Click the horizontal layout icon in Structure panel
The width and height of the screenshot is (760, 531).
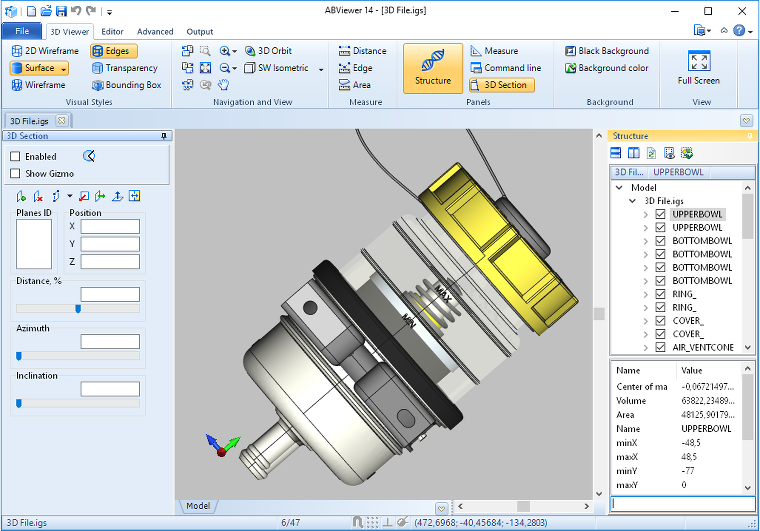point(616,153)
